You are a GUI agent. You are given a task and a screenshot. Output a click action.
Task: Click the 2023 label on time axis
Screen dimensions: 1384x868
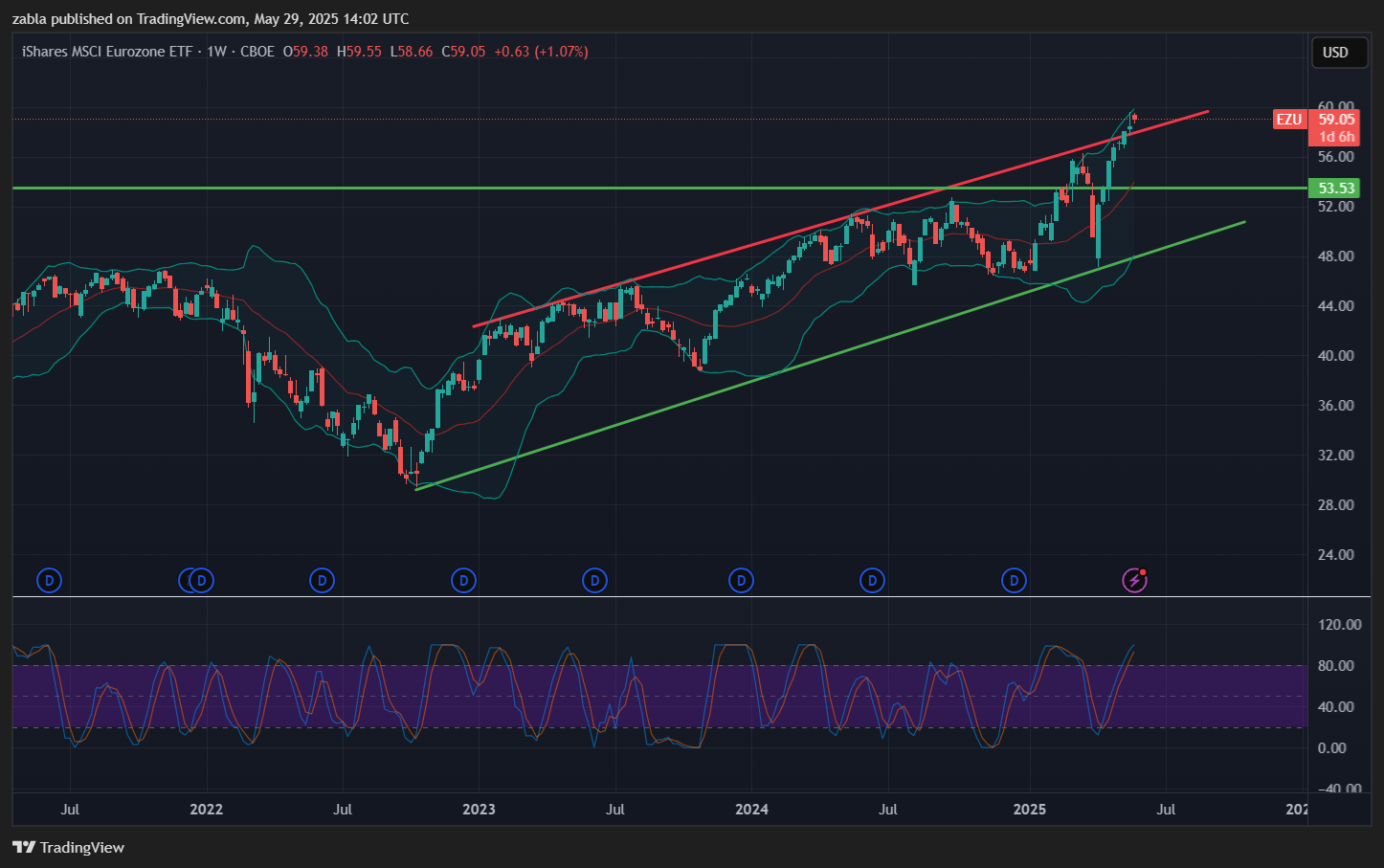coord(479,810)
